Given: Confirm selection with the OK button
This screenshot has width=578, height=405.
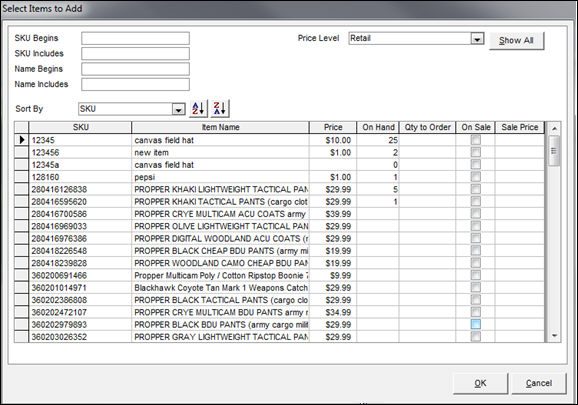Looking at the screenshot, I should (480, 383).
